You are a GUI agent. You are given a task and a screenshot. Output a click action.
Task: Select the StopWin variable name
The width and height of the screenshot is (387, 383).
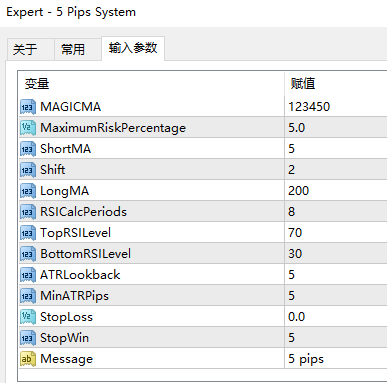64,338
